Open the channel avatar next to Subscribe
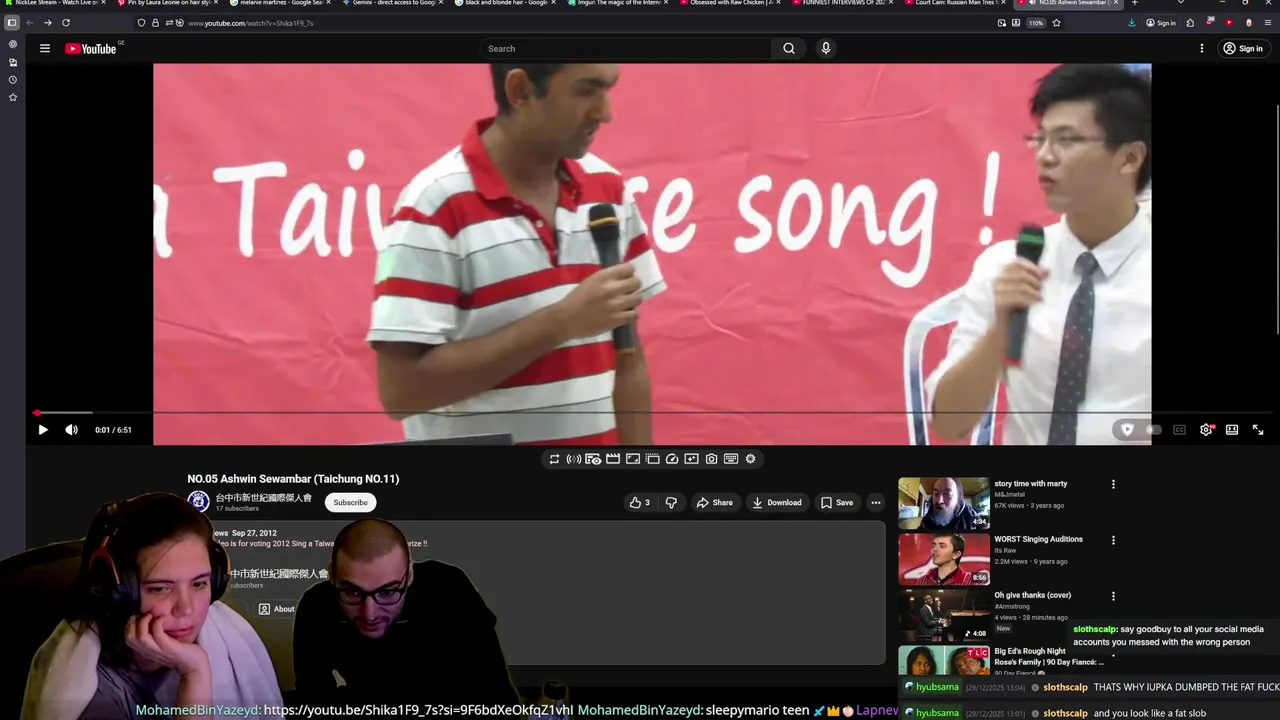Image resolution: width=1280 pixels, height=720 pixels. pos(198,502)
